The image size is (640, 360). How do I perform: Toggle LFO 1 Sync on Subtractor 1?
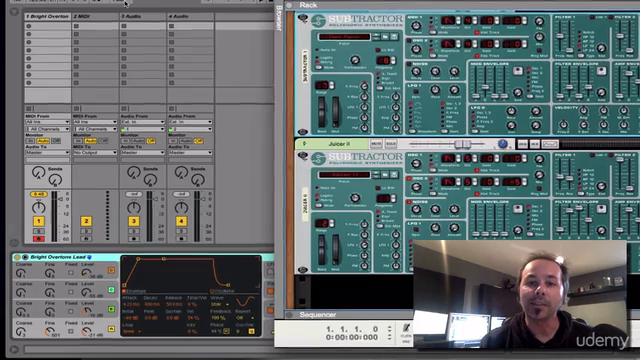[416, 92]
